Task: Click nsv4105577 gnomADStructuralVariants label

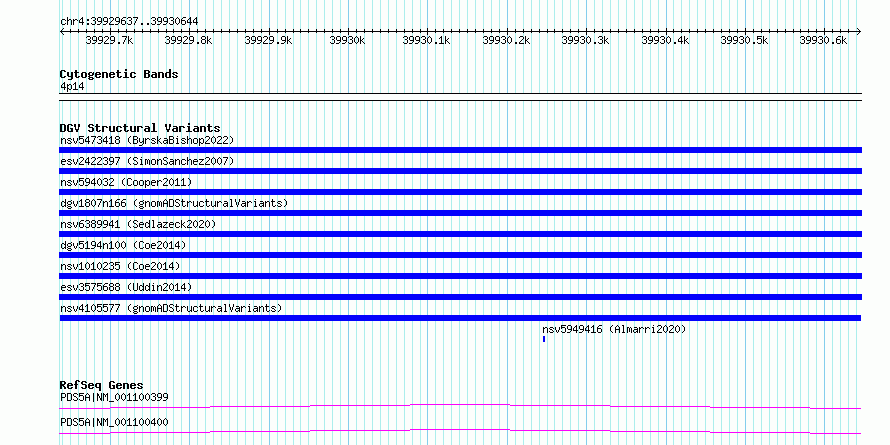Action: click(x=171, y=308)
